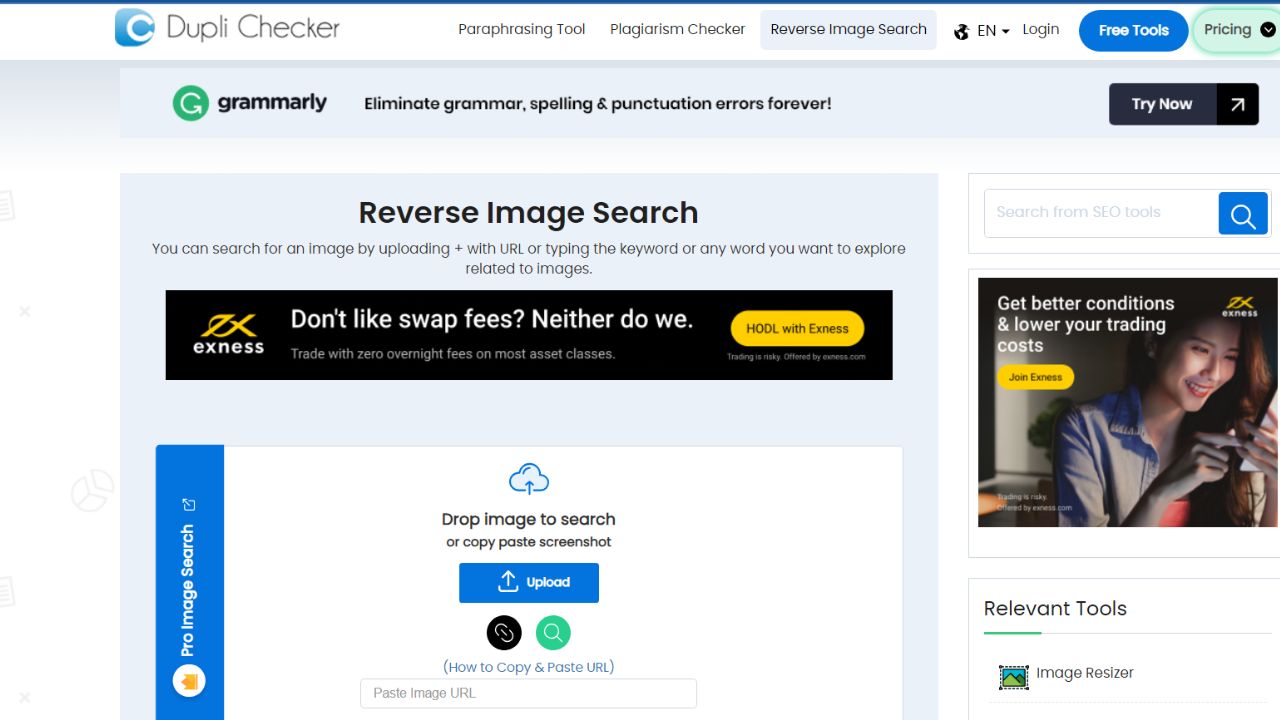Click the Exness sidebar ad image
The image size is (1280, 720).
1127,402
